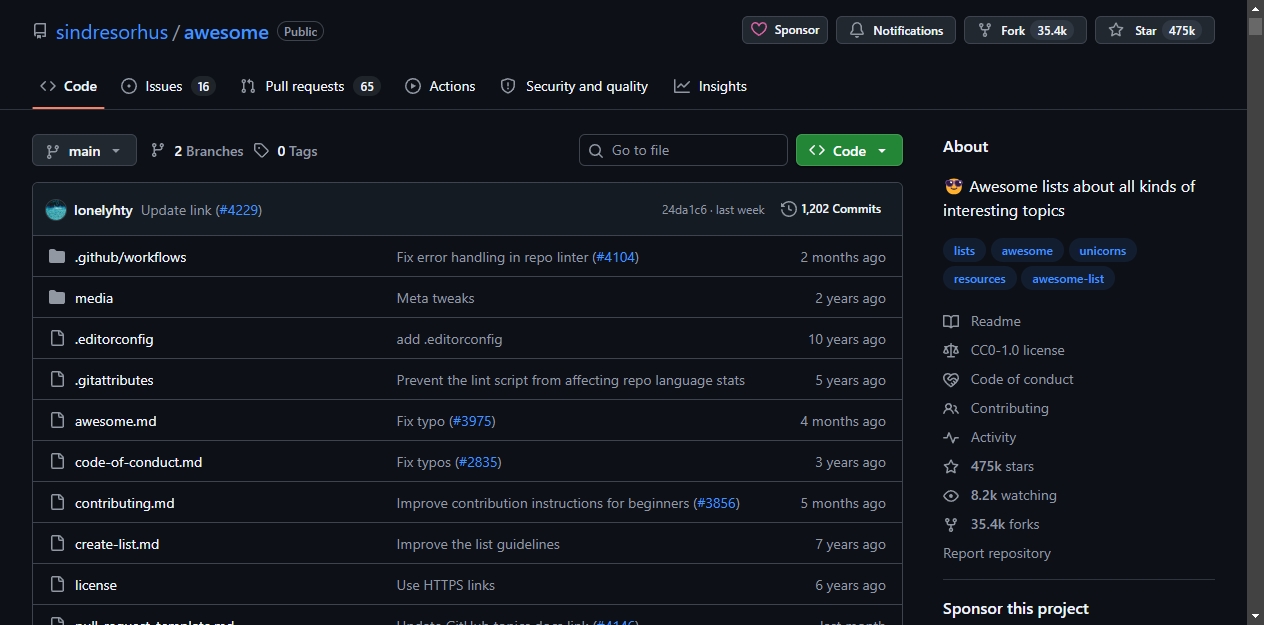Open the 2 Branches link
1264x625 pixels.
tap(198, 151)
